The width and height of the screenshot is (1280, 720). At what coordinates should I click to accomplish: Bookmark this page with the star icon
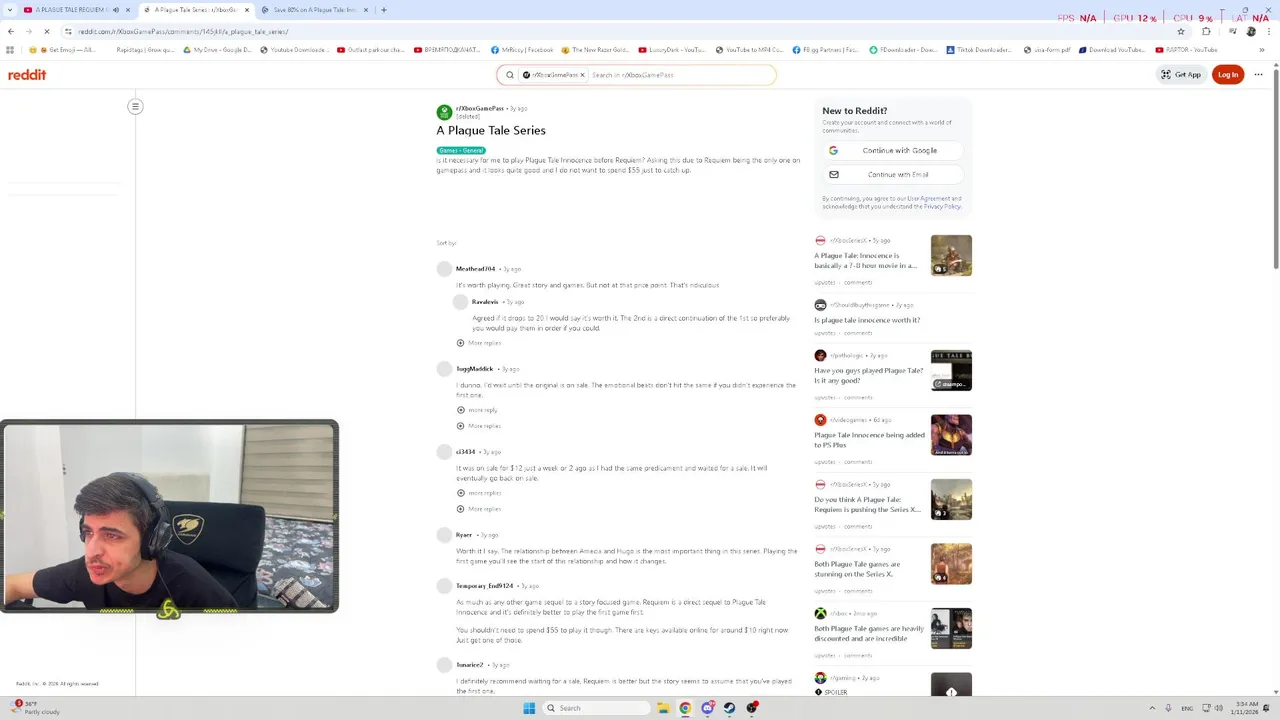[1181, 31]
